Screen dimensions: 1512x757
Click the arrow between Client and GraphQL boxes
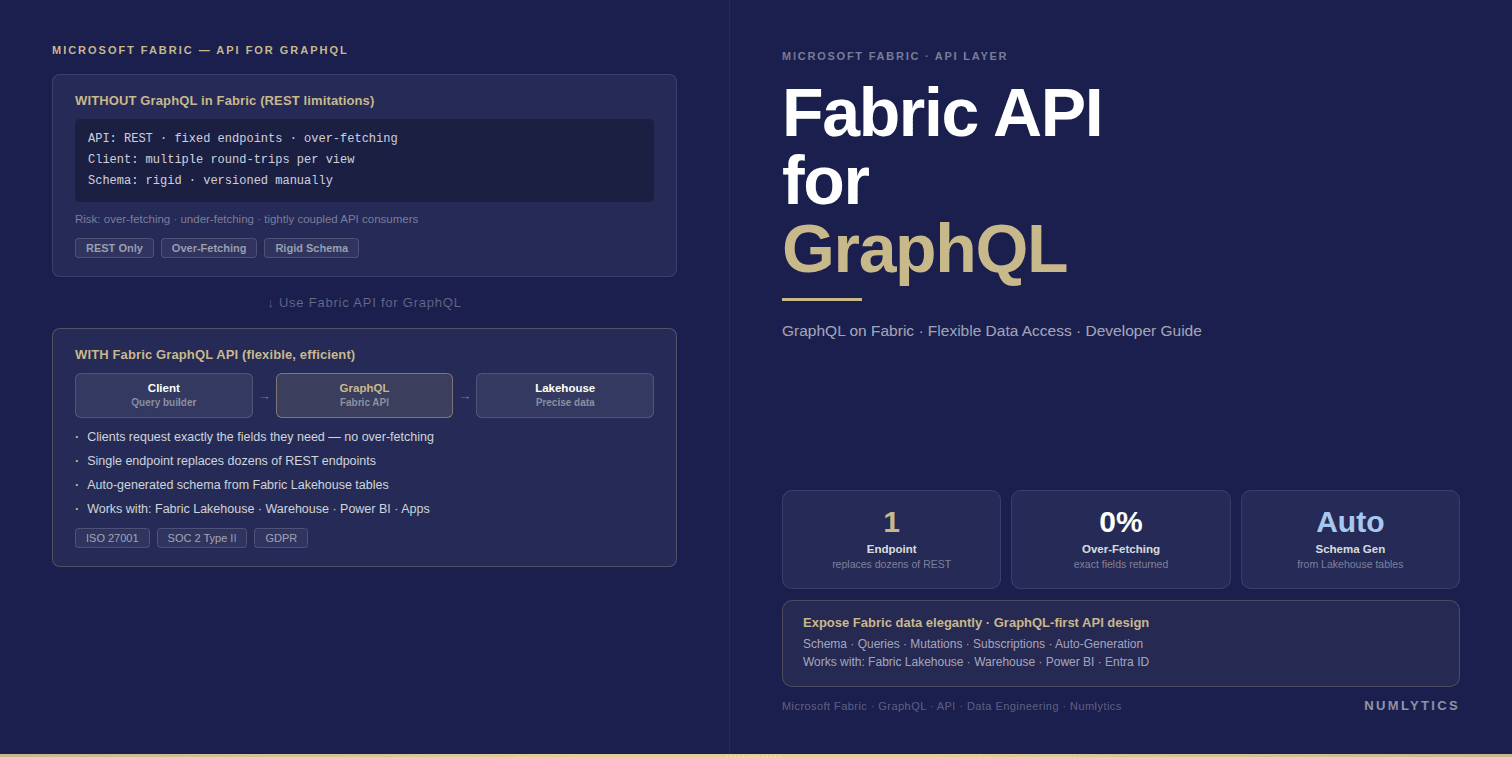[x=264, y=397]
